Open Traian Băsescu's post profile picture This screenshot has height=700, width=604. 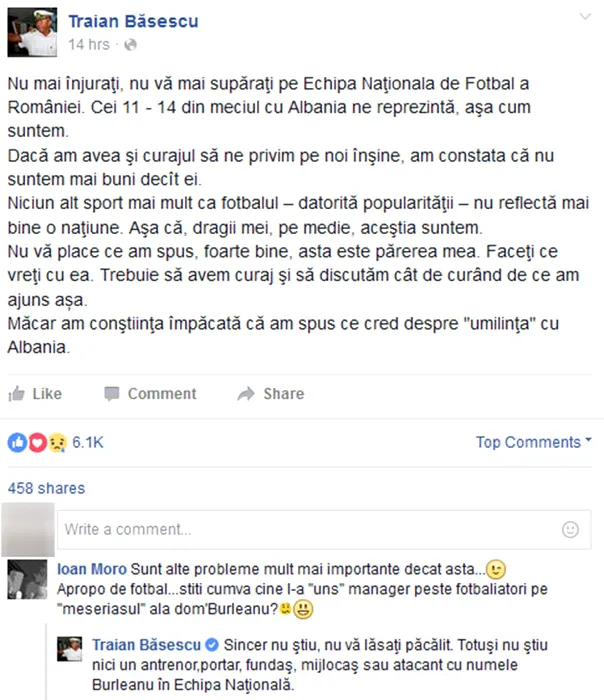pos(32,32)
